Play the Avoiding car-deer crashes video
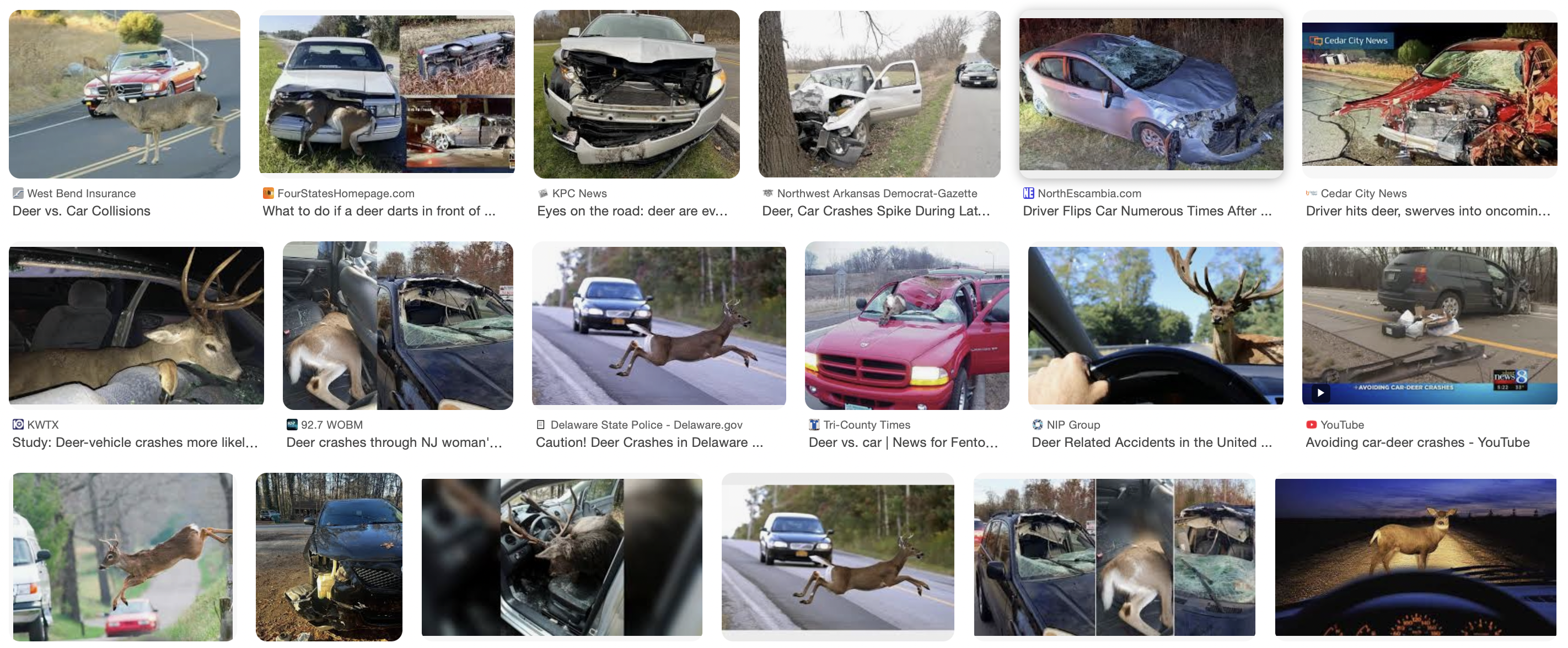 [1320, 392]
